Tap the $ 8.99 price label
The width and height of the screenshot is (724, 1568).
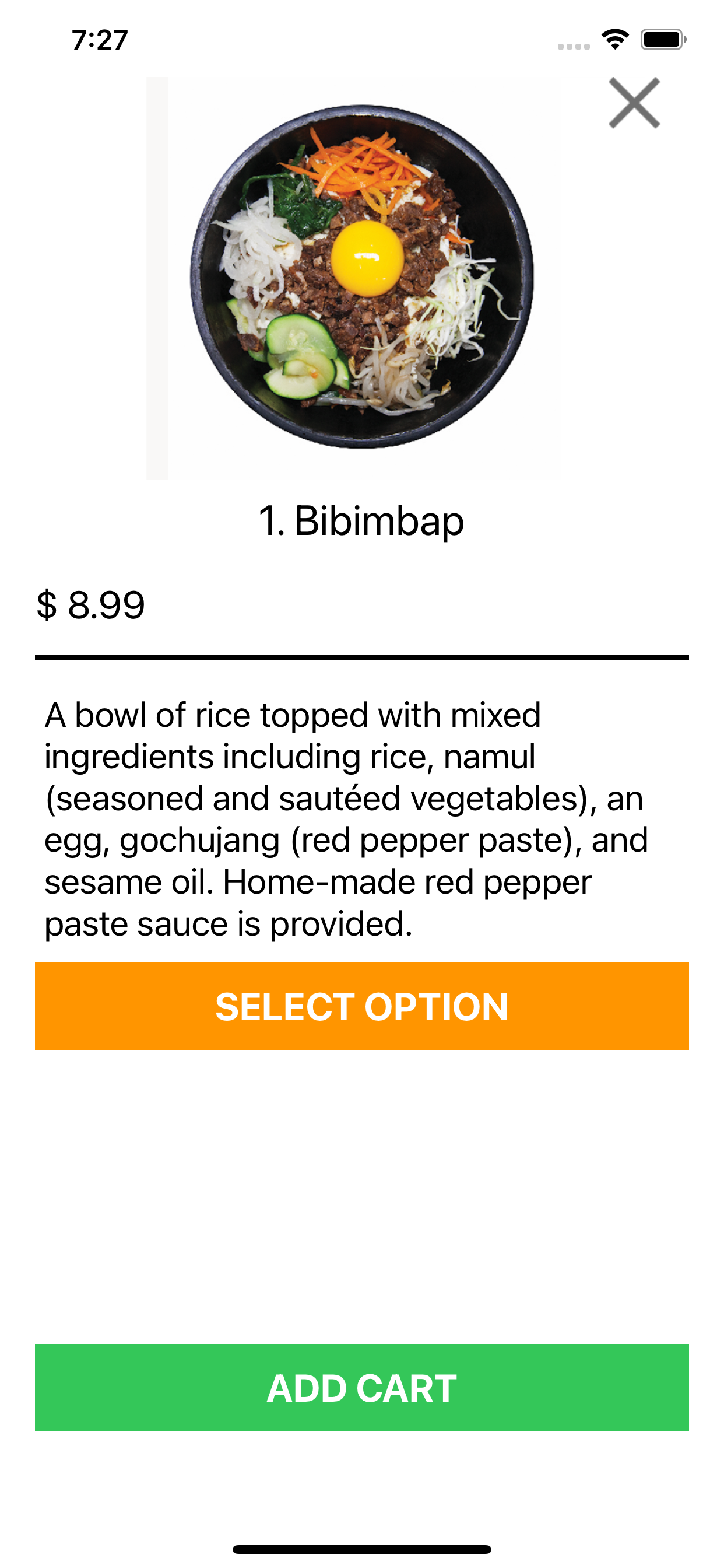click(x=91, y=605)
